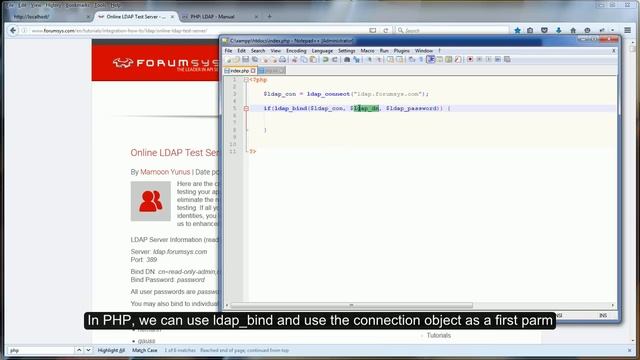The height and width of the screenshot is (360, 640).
Task: Open the Language menu in Notepad++
Action: pyautogui.click(x=322, y=51)
